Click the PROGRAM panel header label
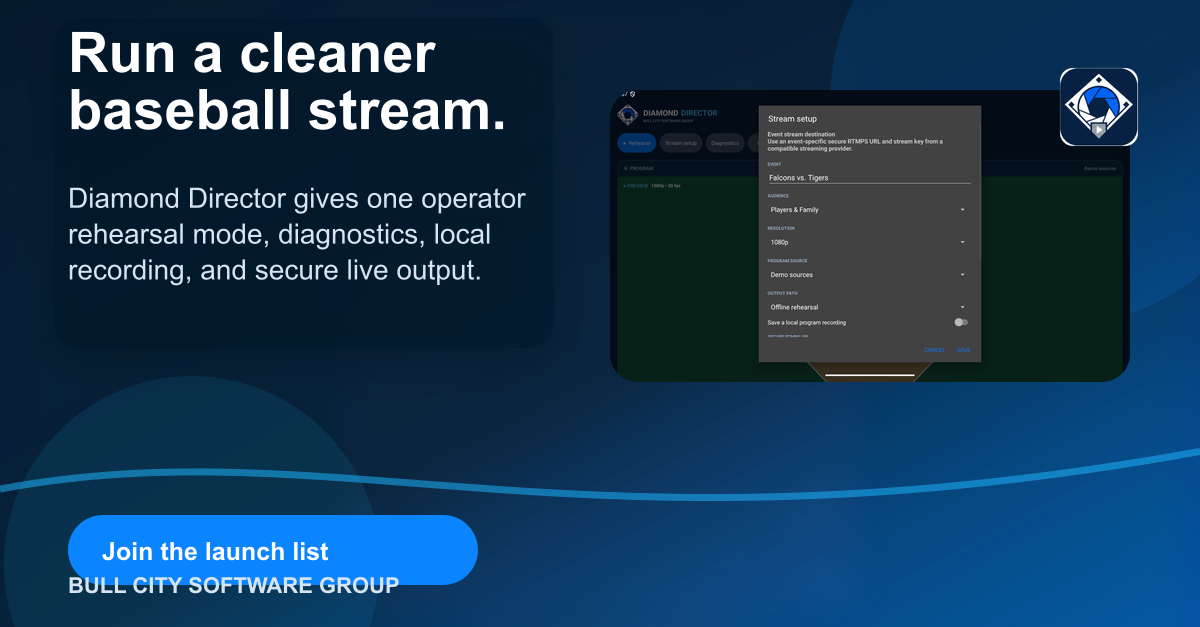 (638, 169)
